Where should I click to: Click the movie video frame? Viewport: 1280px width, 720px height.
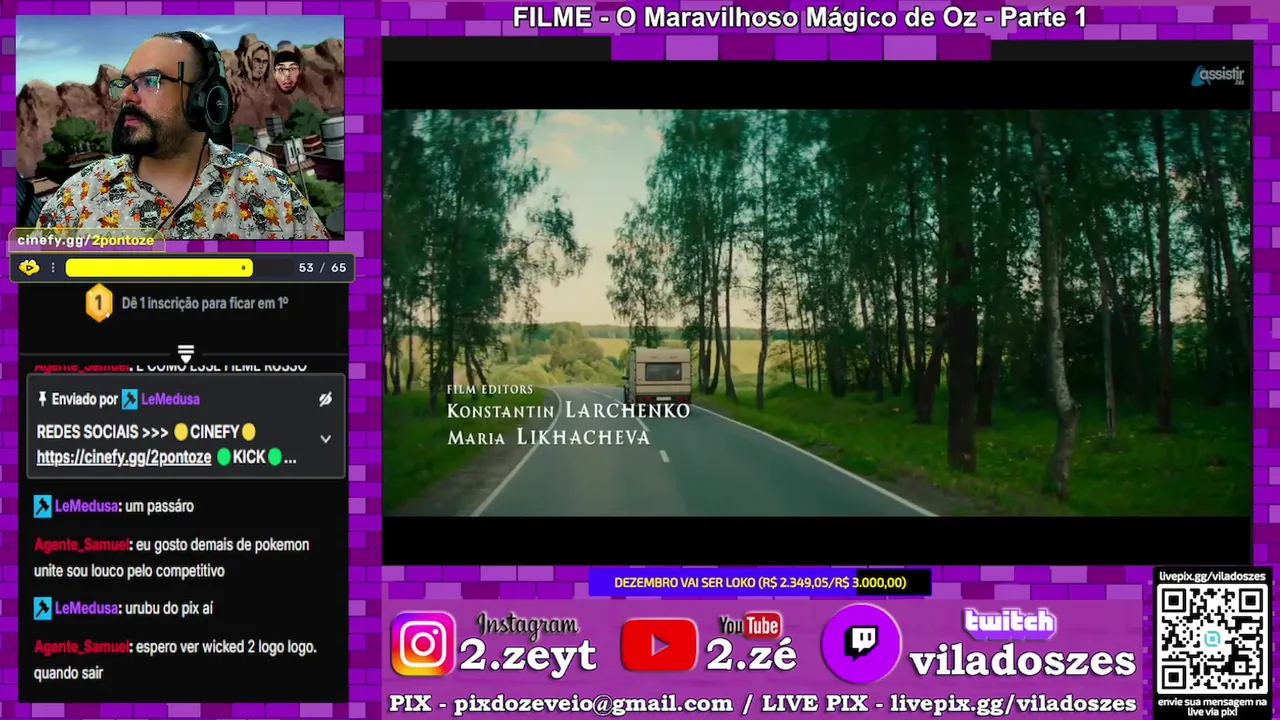(x=816, y=312)
